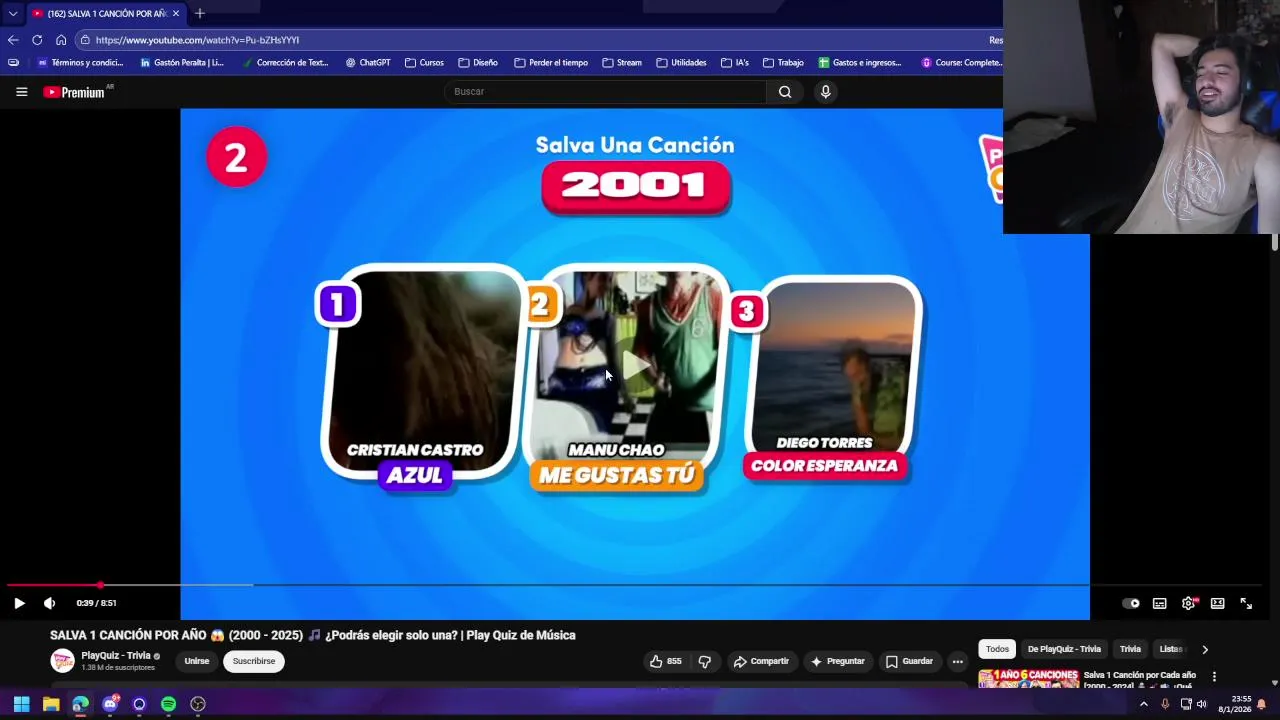The image size is (1280, 720).
Task: Resume video with the play button
Action: tap(19, 603)
